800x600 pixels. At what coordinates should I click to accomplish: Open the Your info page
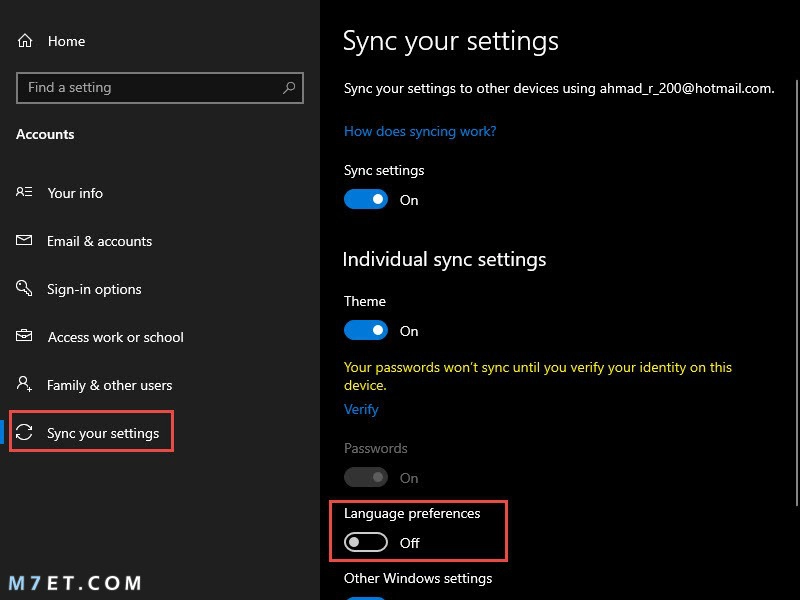coord(75,193)
